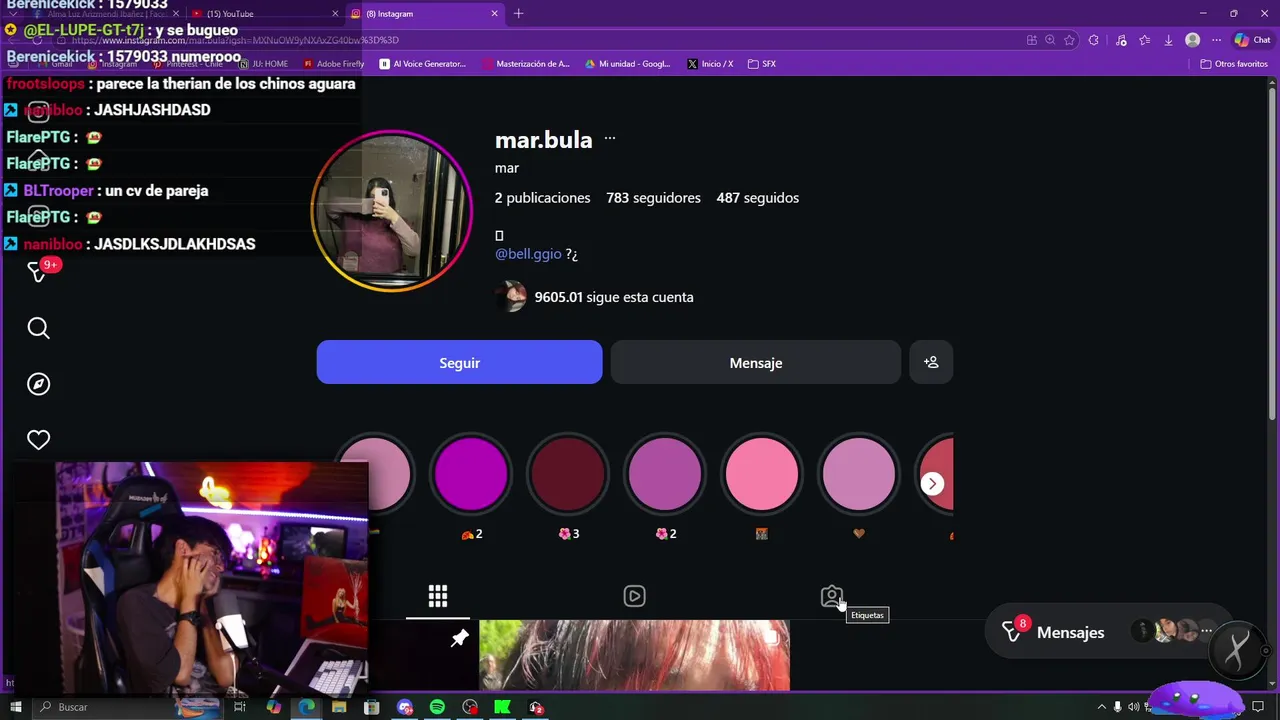Open the three-dot menu in Mensajes bar
The width and height of the screenshot is (1280, 720).
[x=1207, y=631]
